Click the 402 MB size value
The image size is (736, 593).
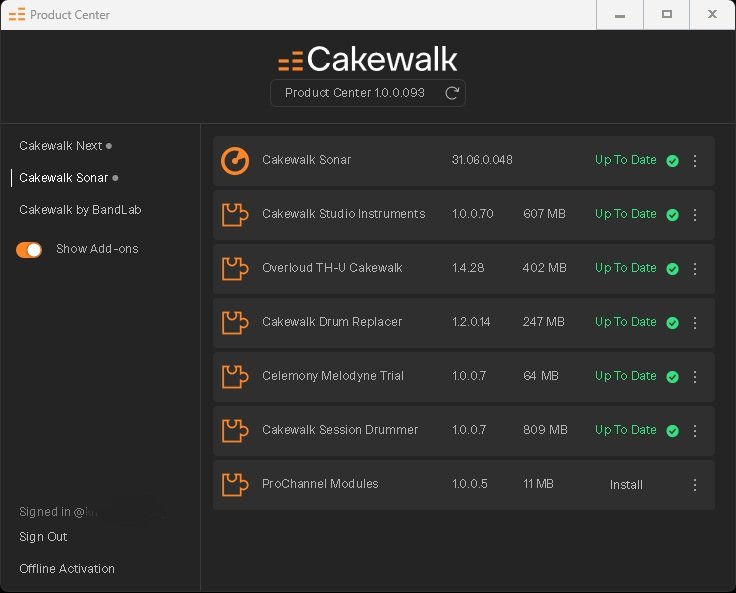coord(544,268)
